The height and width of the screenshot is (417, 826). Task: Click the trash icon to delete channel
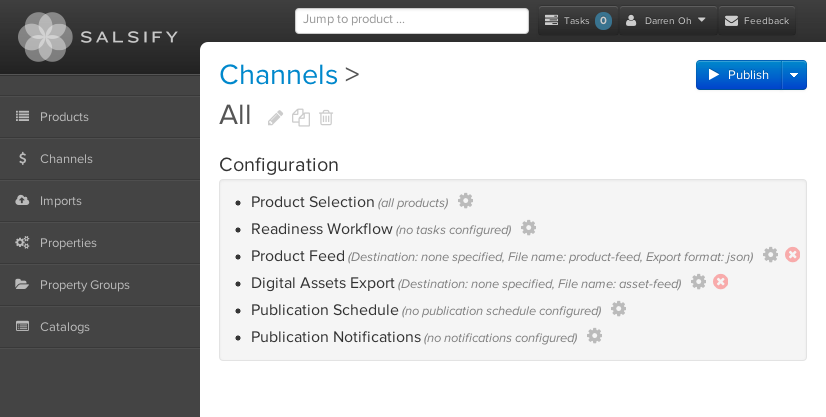(326, 117)
